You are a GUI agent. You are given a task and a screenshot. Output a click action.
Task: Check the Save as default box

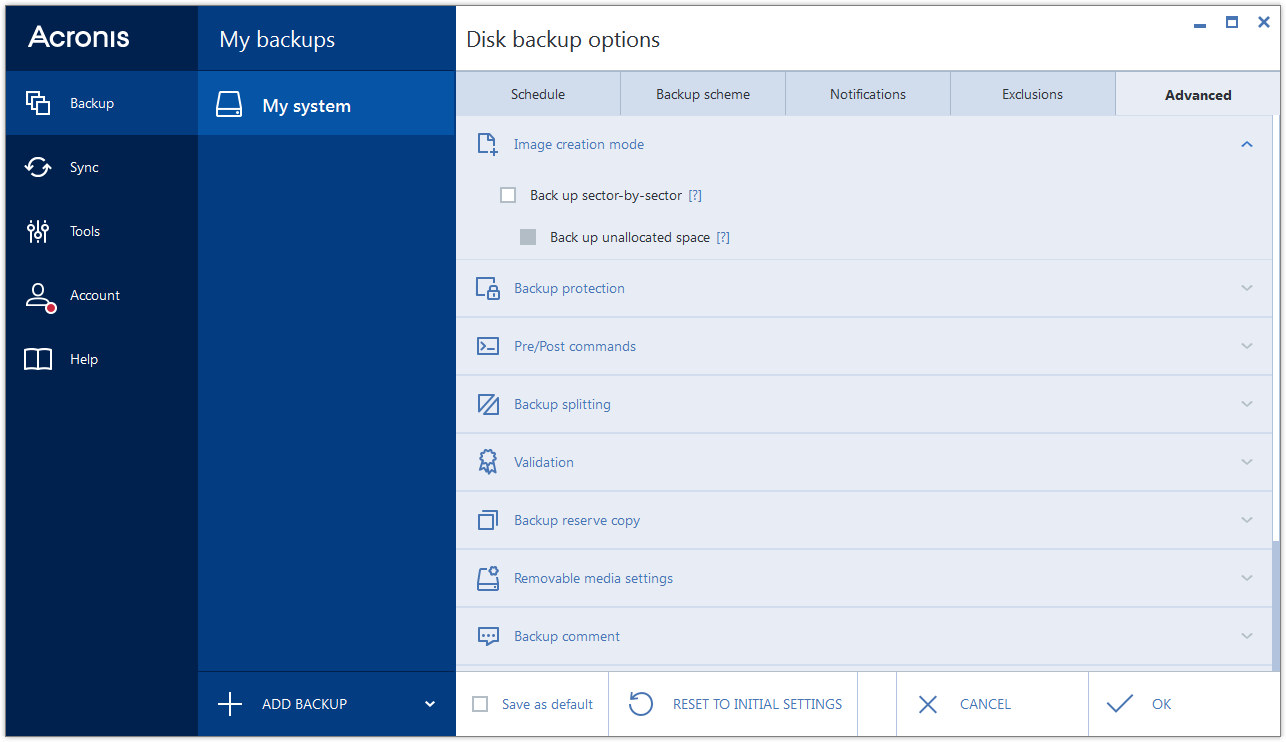coord(480,704)
